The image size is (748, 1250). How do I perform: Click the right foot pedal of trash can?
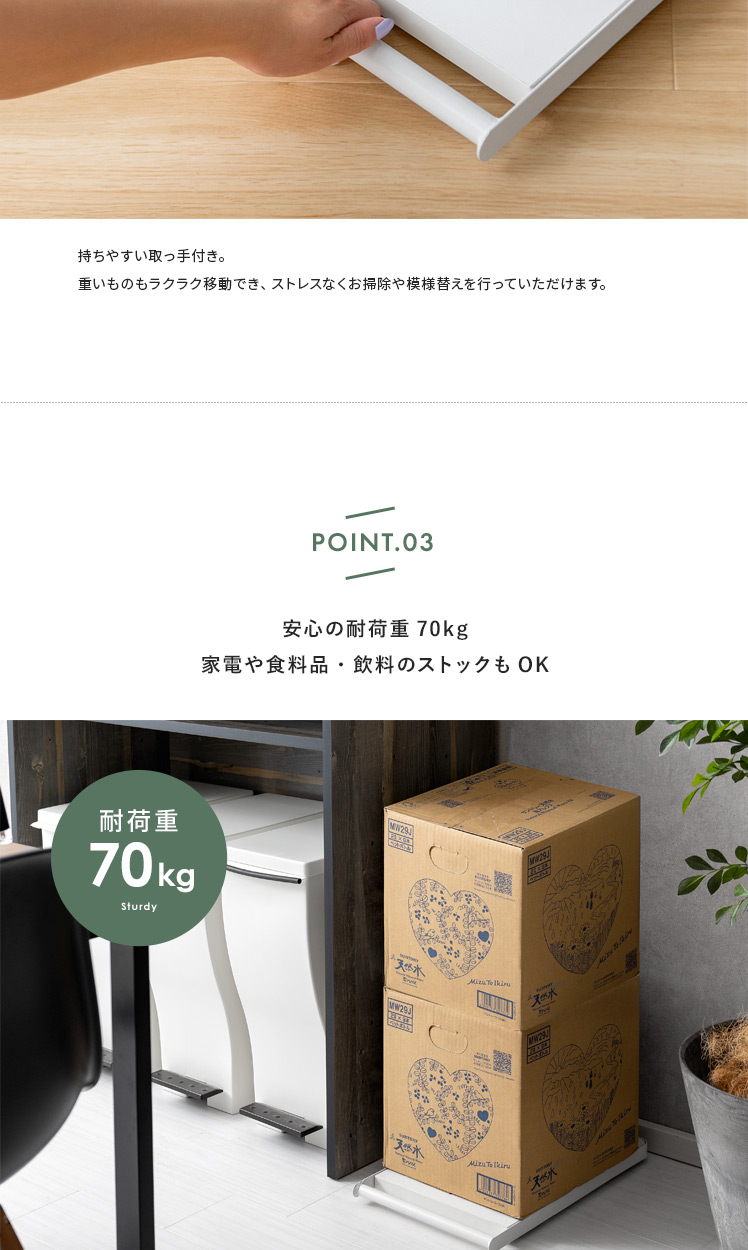(280, 1117)
